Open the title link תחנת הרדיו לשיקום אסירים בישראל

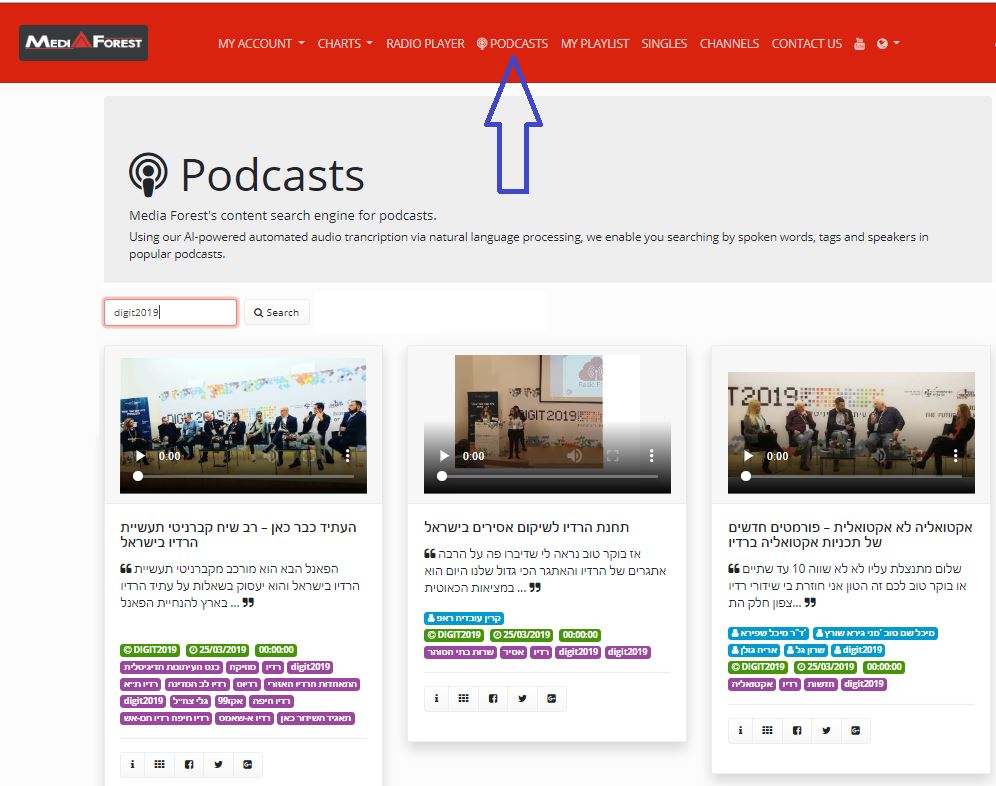tap(527, 527)
